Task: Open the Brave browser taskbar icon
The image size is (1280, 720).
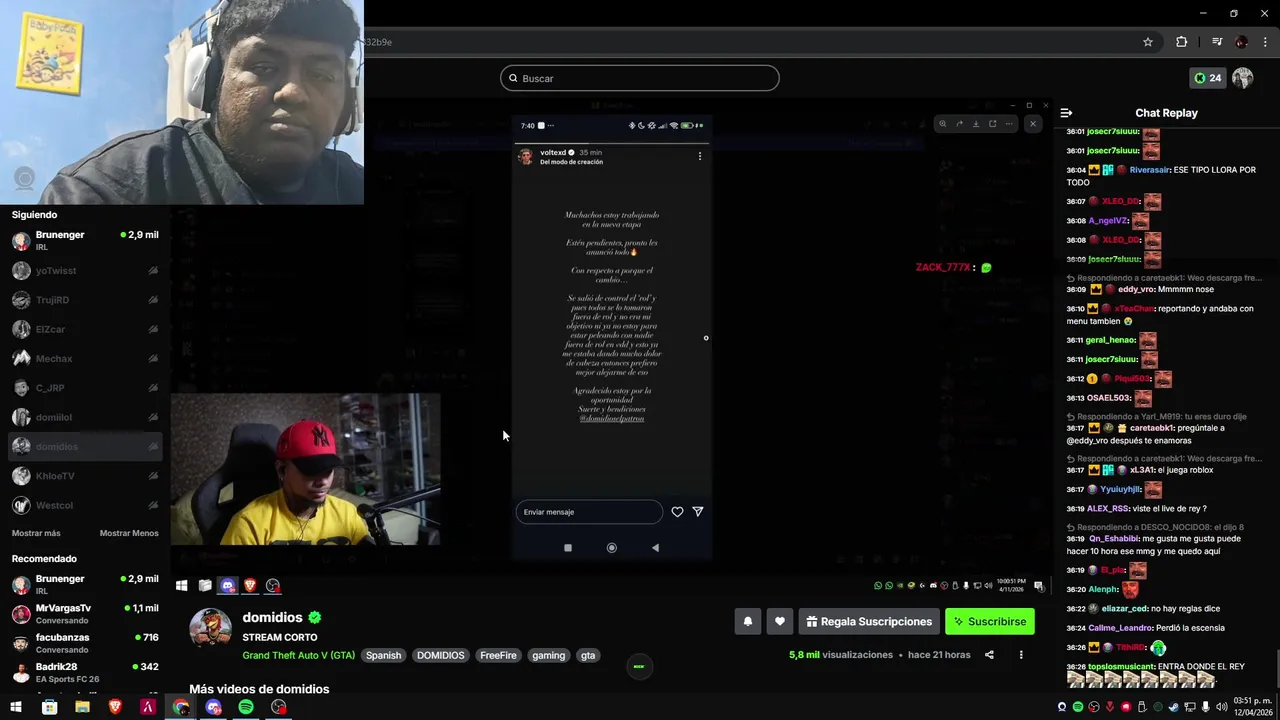Action: pyautogui.click(x=115, y=707)
